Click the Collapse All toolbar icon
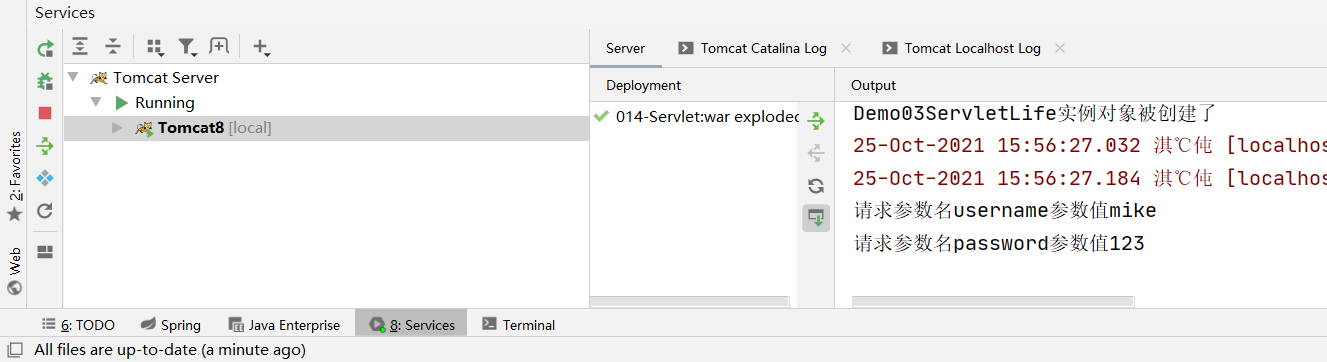Screen dimensions: 1327x362 [x=113, y=46]
